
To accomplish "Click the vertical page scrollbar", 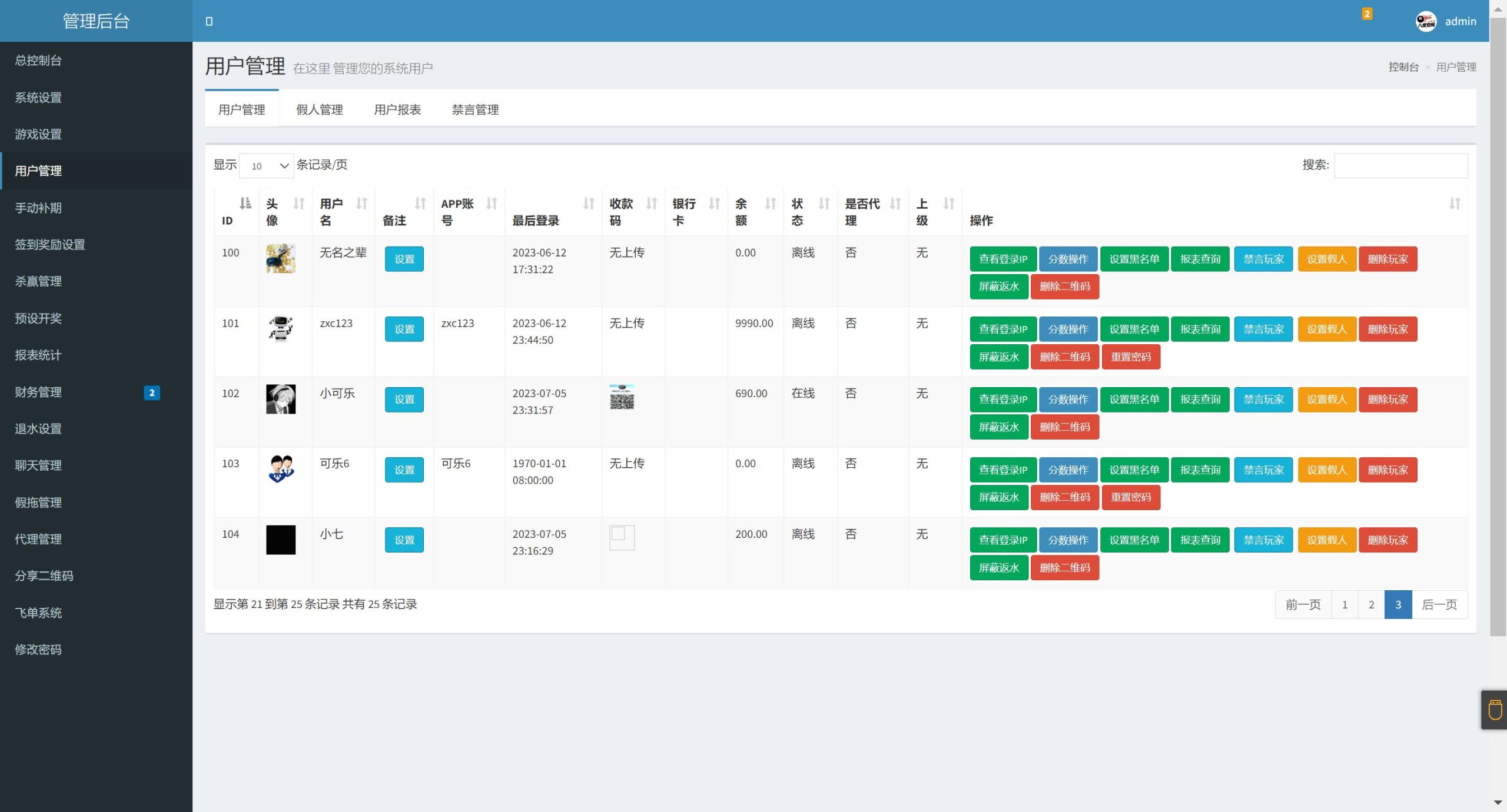I will pos(1498,324).
